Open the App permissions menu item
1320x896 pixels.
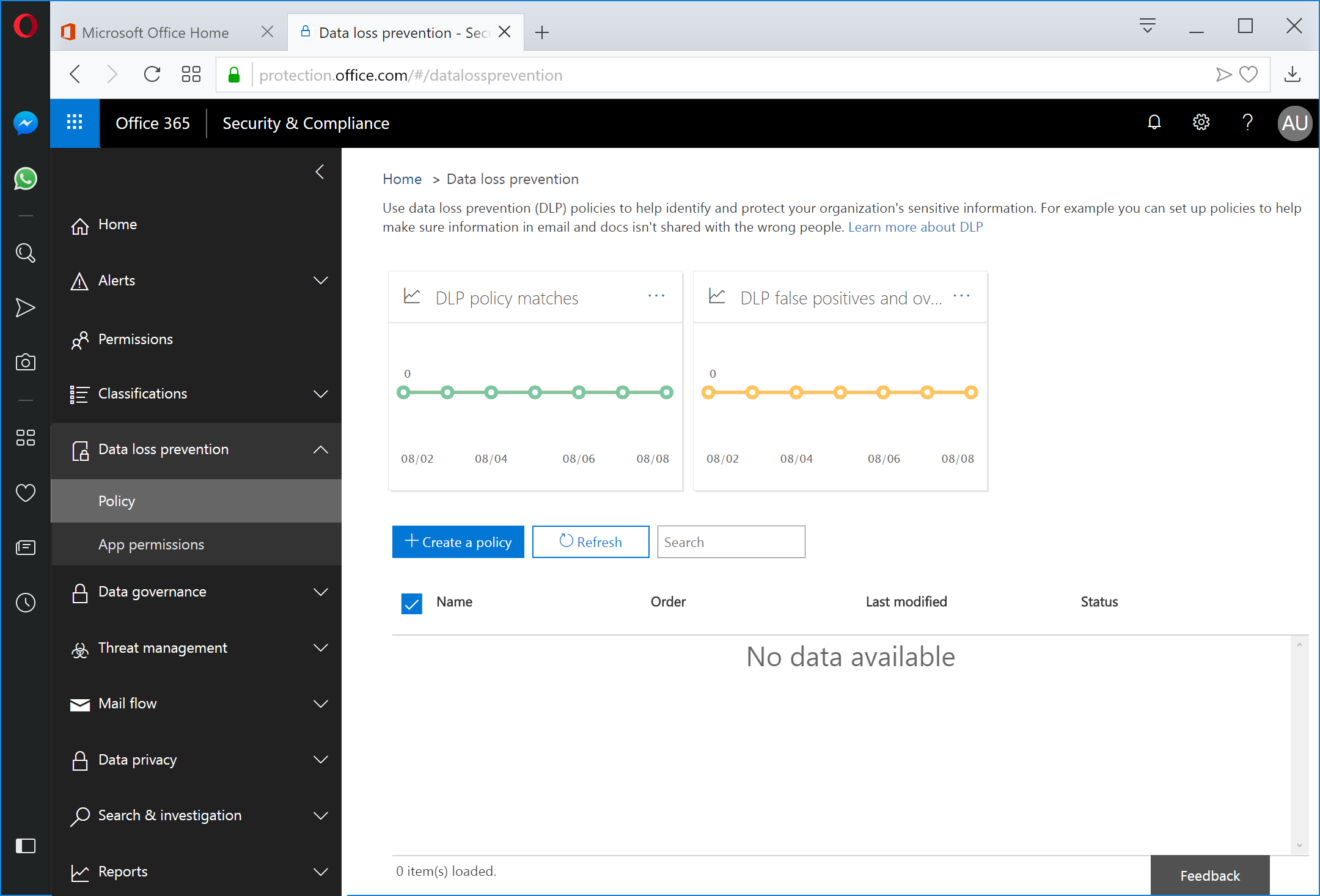click(151, 544)
